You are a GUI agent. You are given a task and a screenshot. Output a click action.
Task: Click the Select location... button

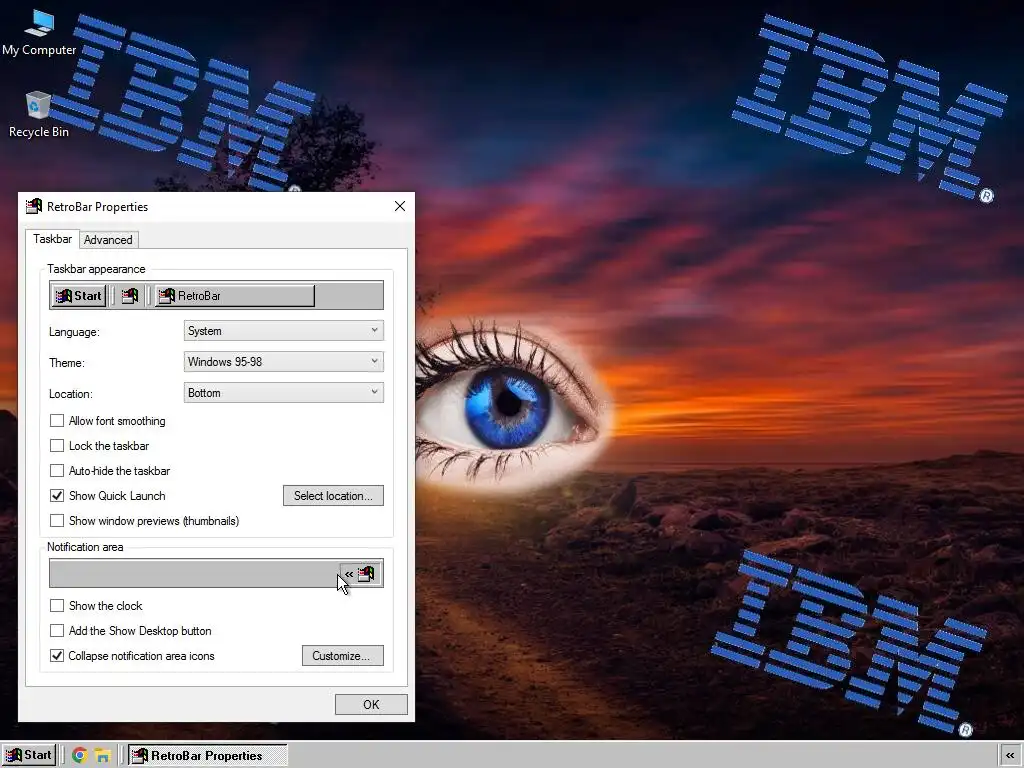[333, 496]
